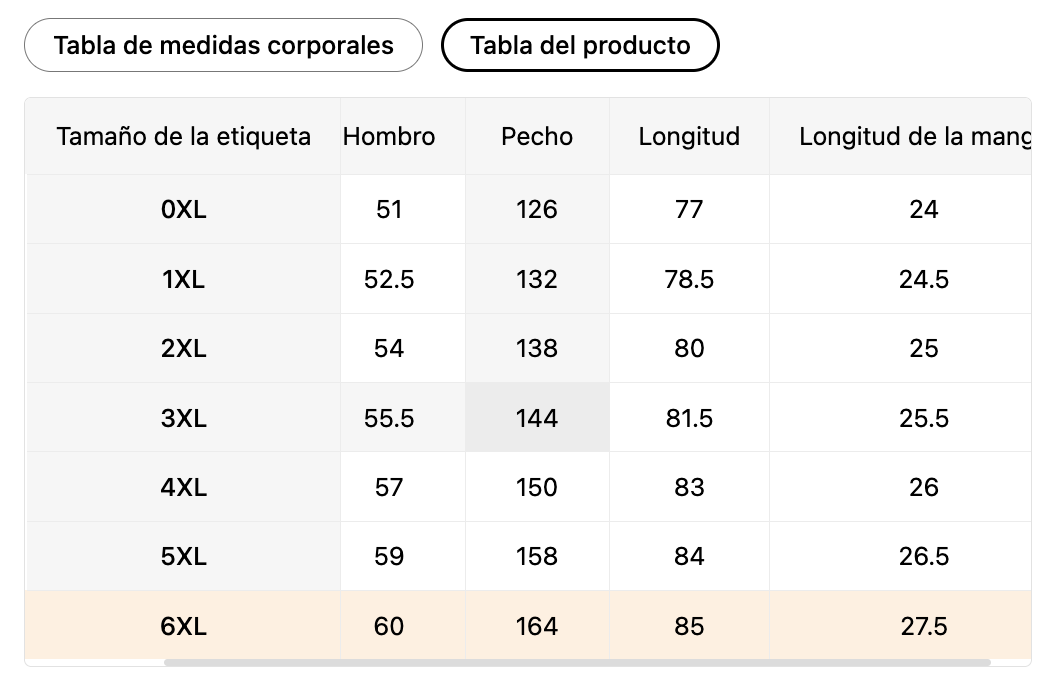The height and width of the screenshot is (694, 1050).
Task: Click the 2XL size row label
Action: (183, 348)
